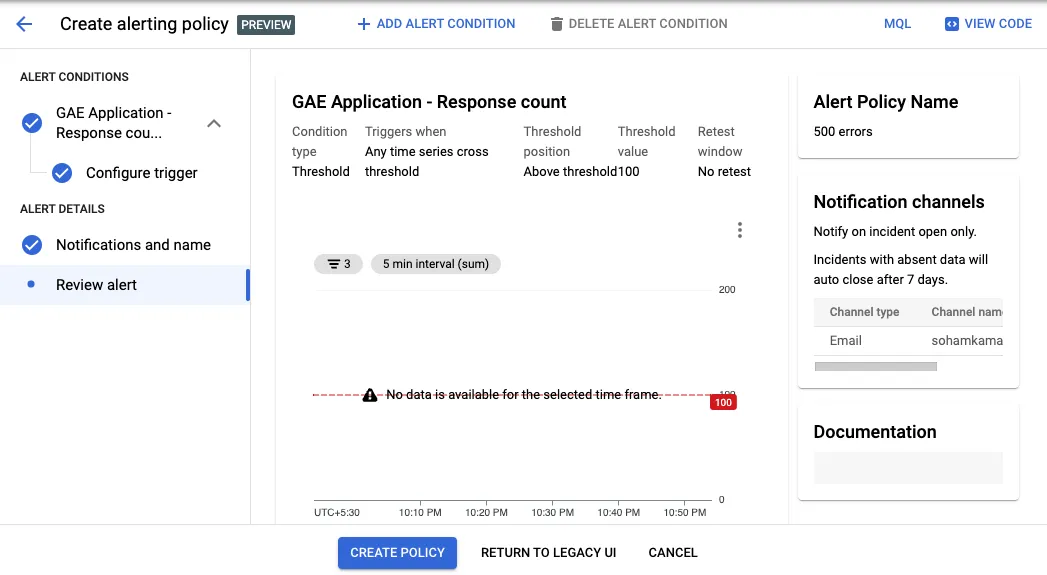Collapse the GAE Application condition chevron

coord(213,123)
